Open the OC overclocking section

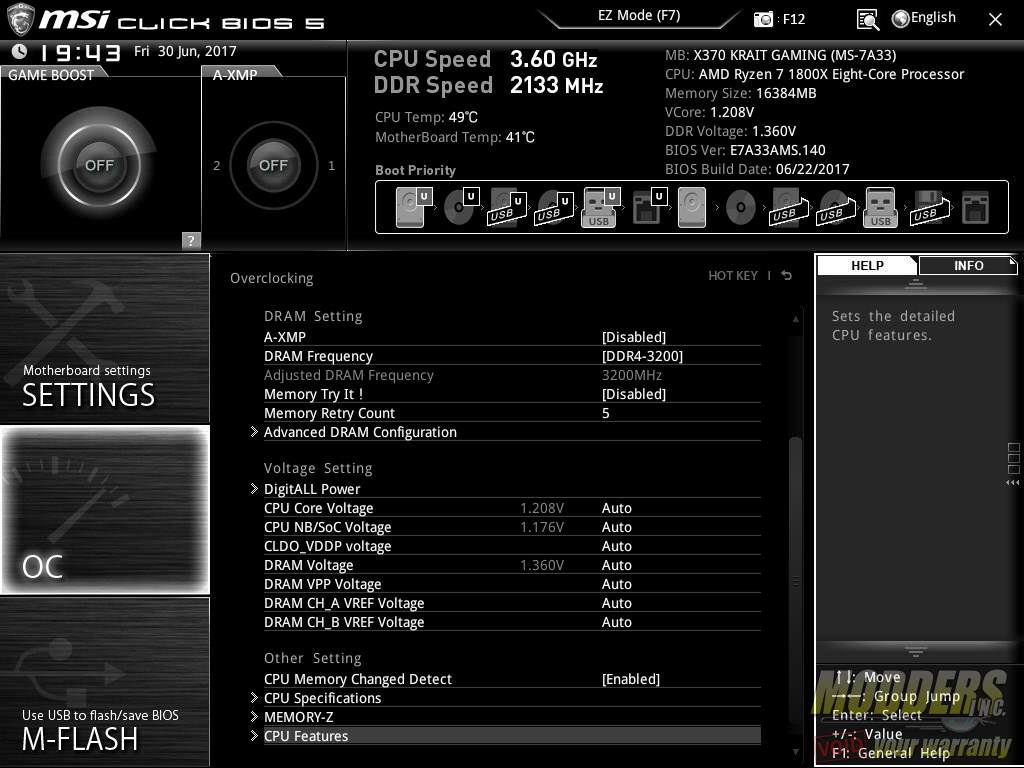[x=104, y=509]
